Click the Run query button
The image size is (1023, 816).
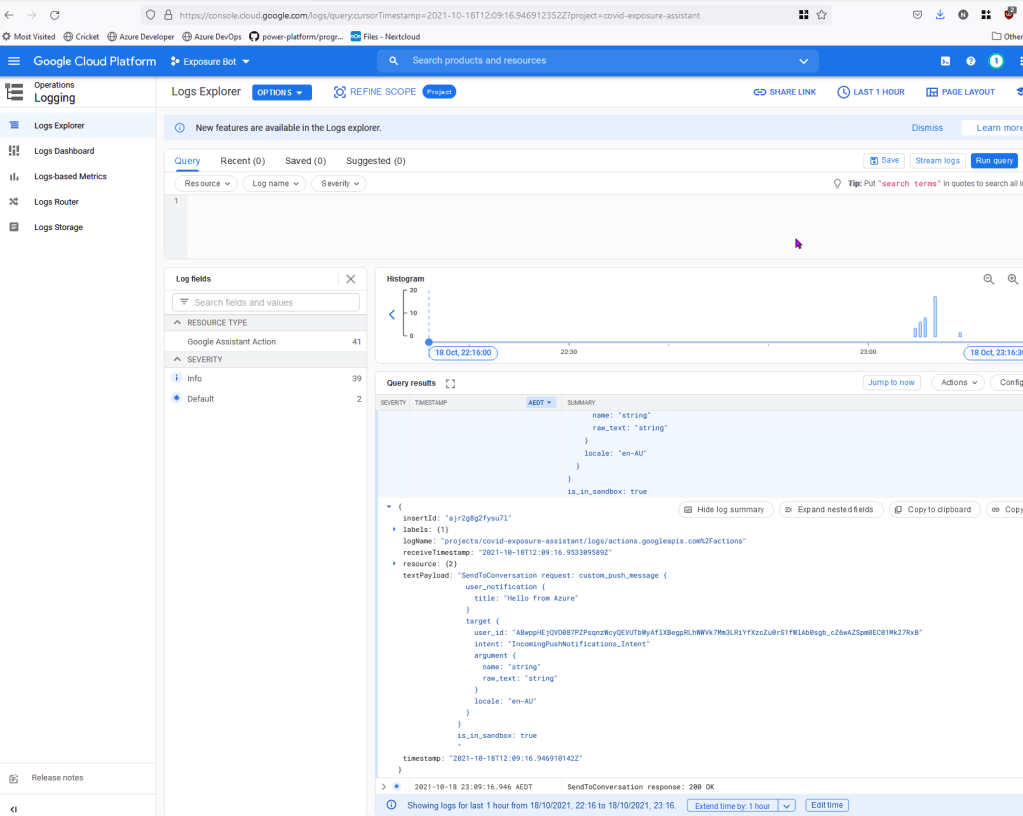[x=993, y=161]
